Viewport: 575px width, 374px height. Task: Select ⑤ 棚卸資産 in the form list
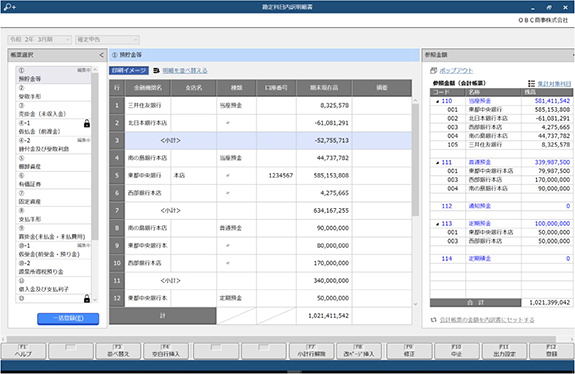[53, 162]
